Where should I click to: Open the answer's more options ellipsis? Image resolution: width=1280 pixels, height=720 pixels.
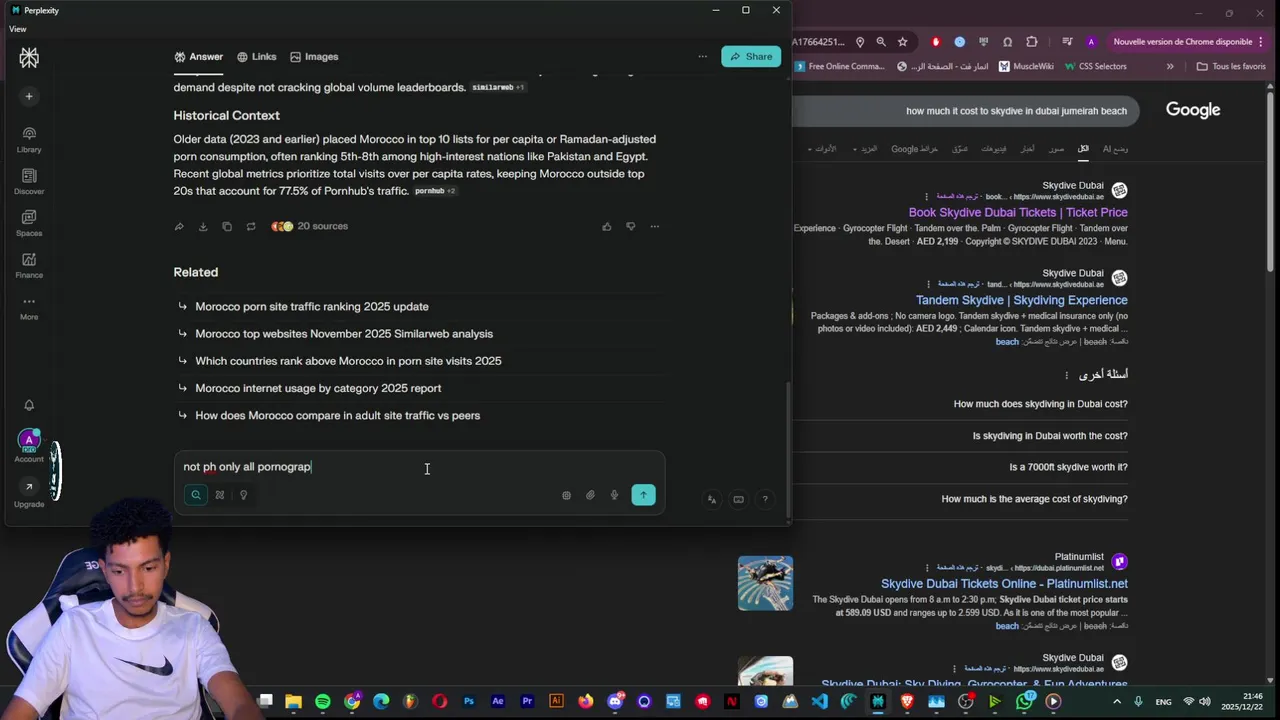tap(655, 227)
